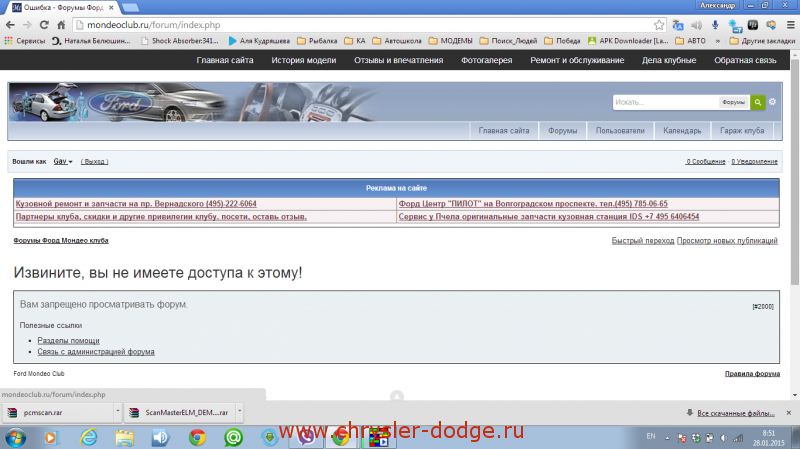Focus the Искать search field

tap(665, 102)
